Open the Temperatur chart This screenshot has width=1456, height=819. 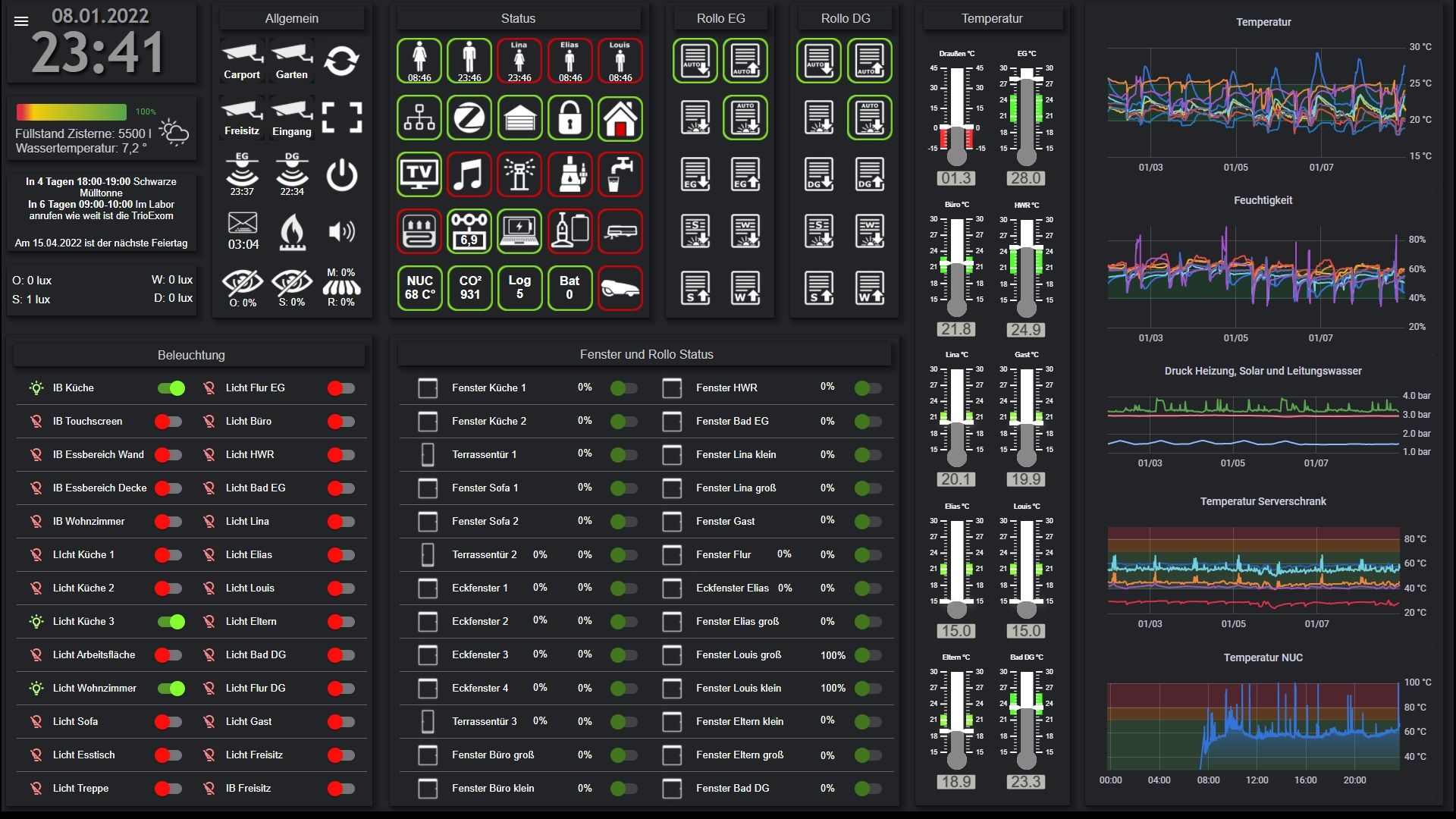(x=1263, y=95)
